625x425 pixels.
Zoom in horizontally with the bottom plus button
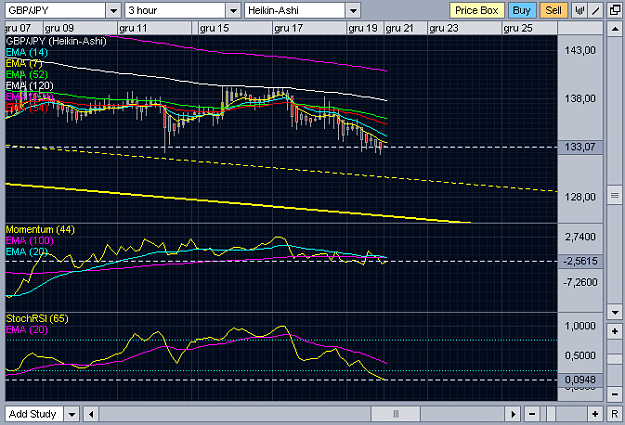point(595,414)
